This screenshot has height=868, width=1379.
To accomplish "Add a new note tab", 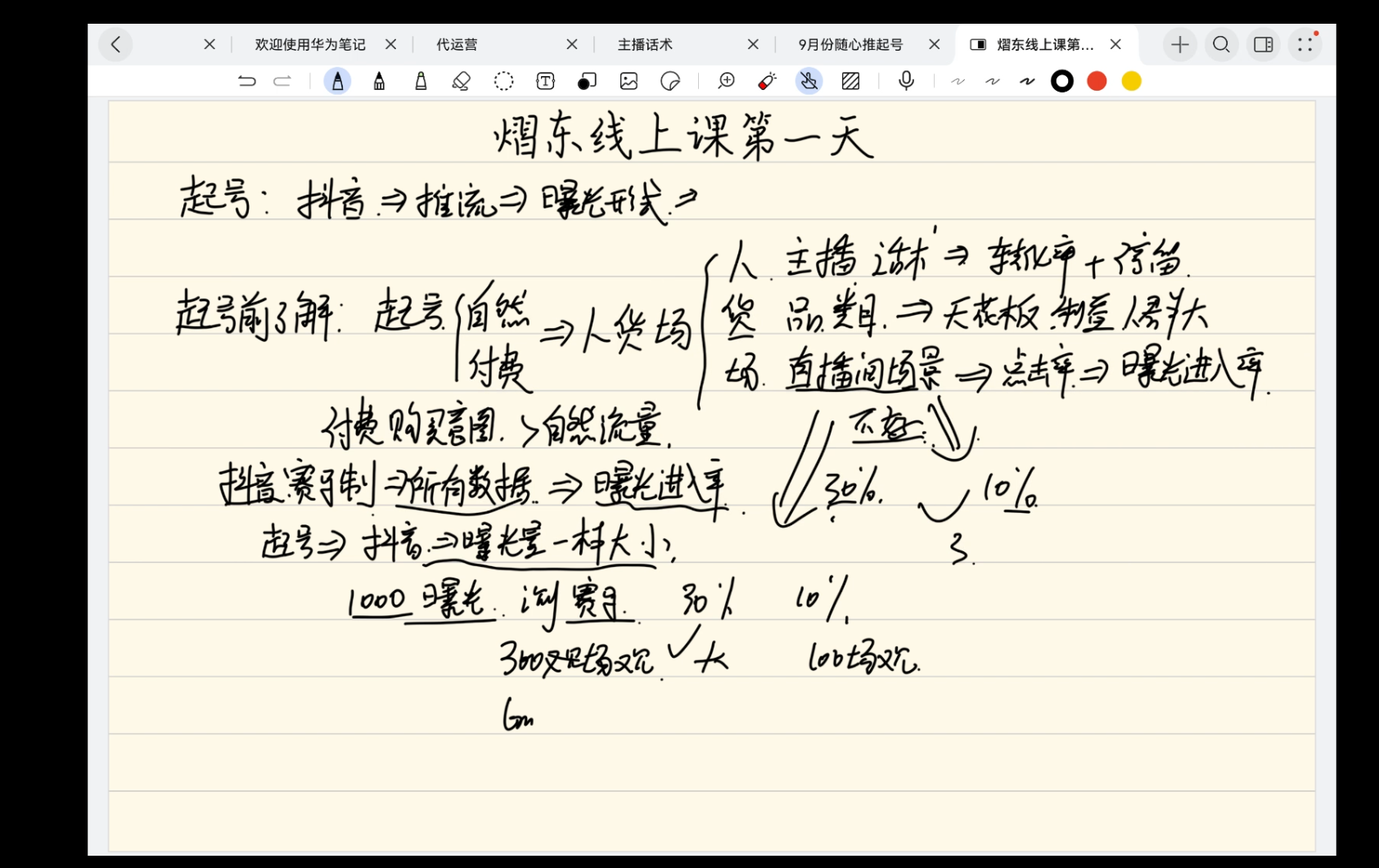I will [1179, 44].
